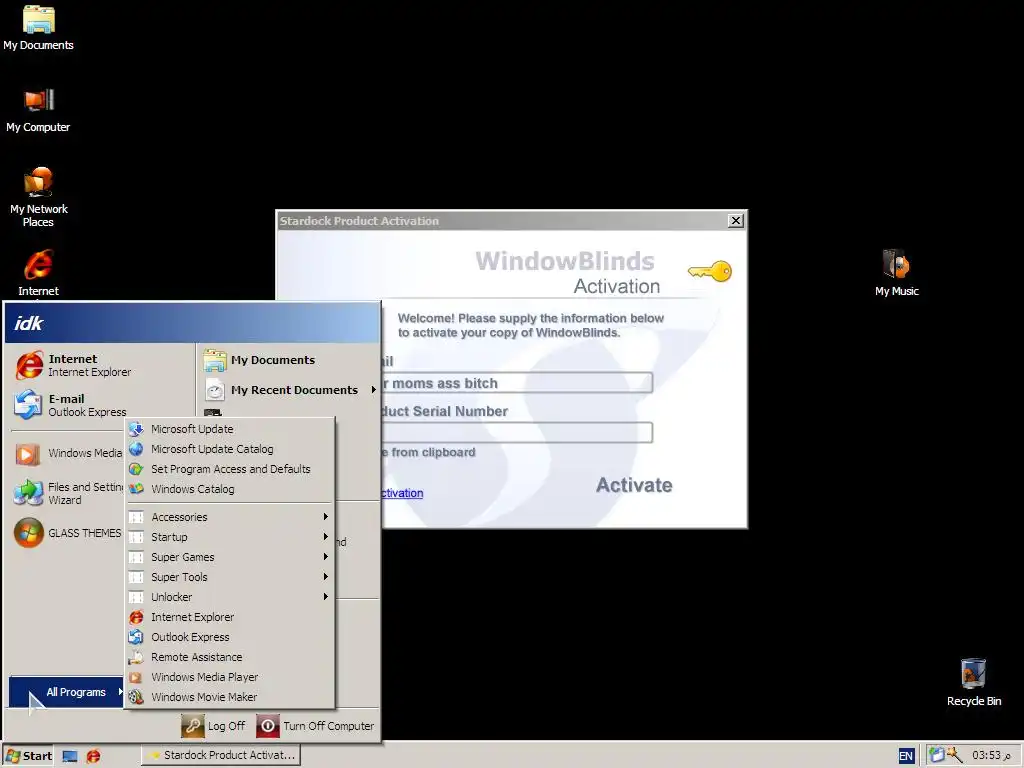The width and height of the screenshot is (1024, 768).
Task: Click the Log Off key icon
Action: (193, 726)
